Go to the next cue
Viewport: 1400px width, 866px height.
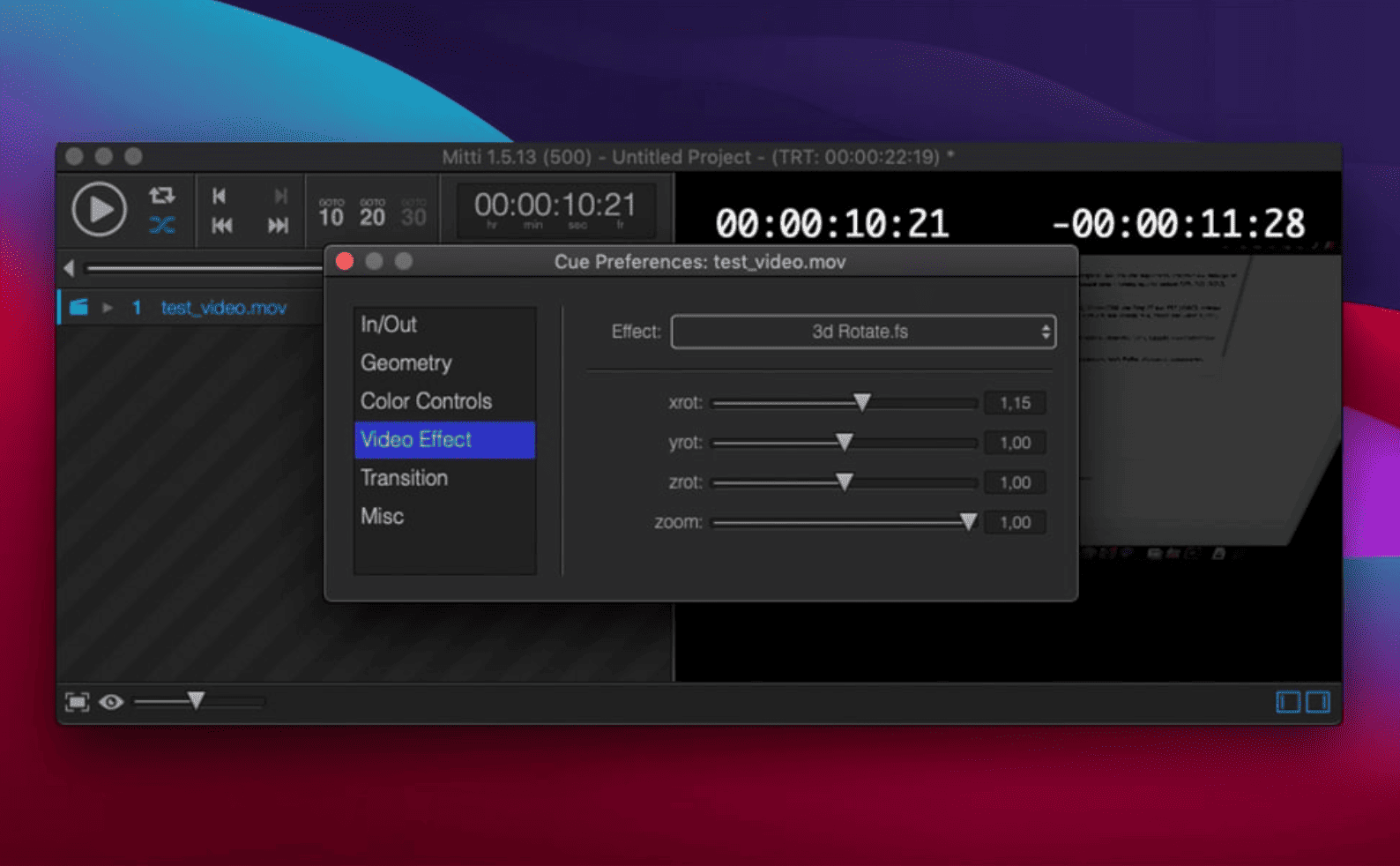point(278,226)
